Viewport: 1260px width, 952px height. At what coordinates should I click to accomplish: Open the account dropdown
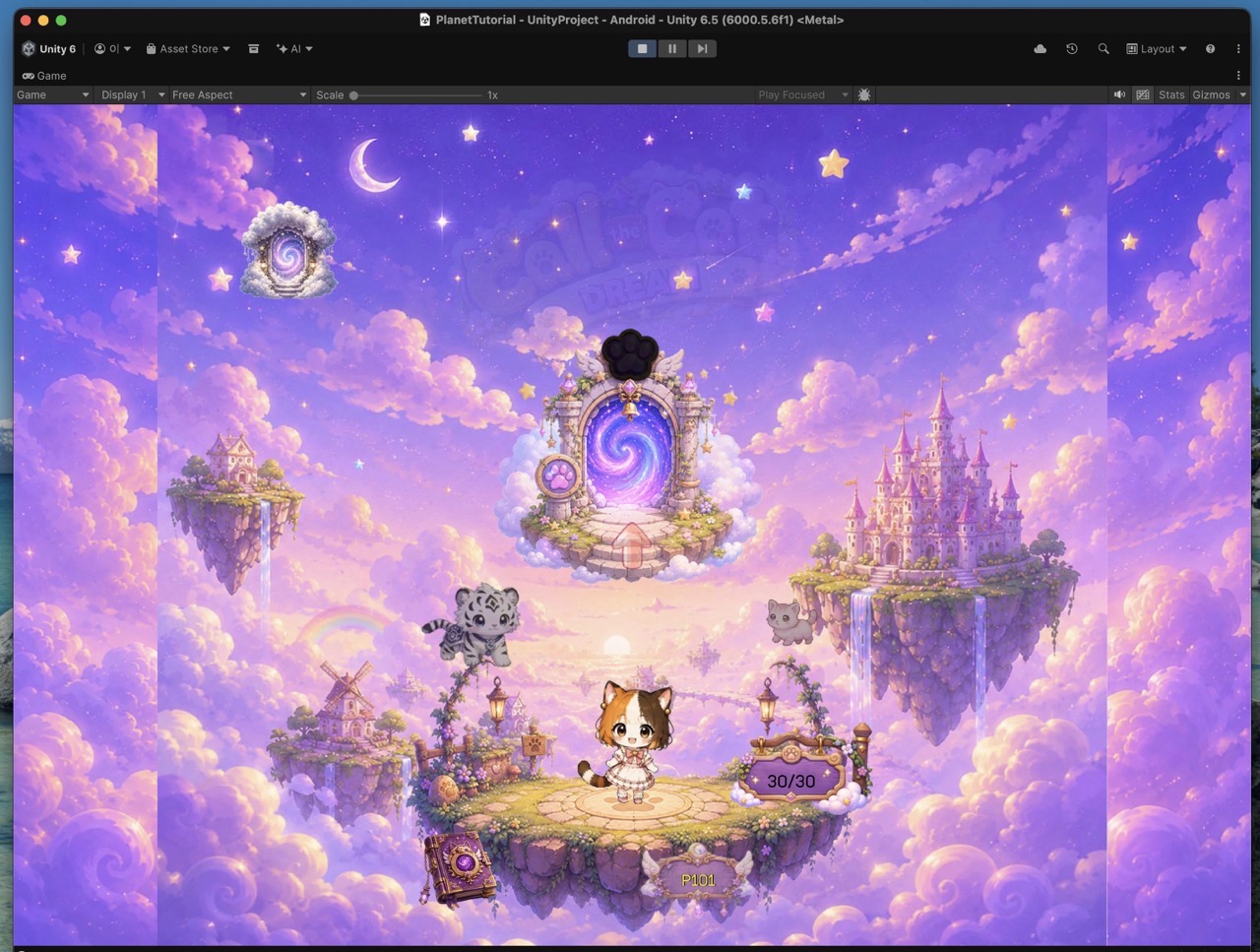112,48
